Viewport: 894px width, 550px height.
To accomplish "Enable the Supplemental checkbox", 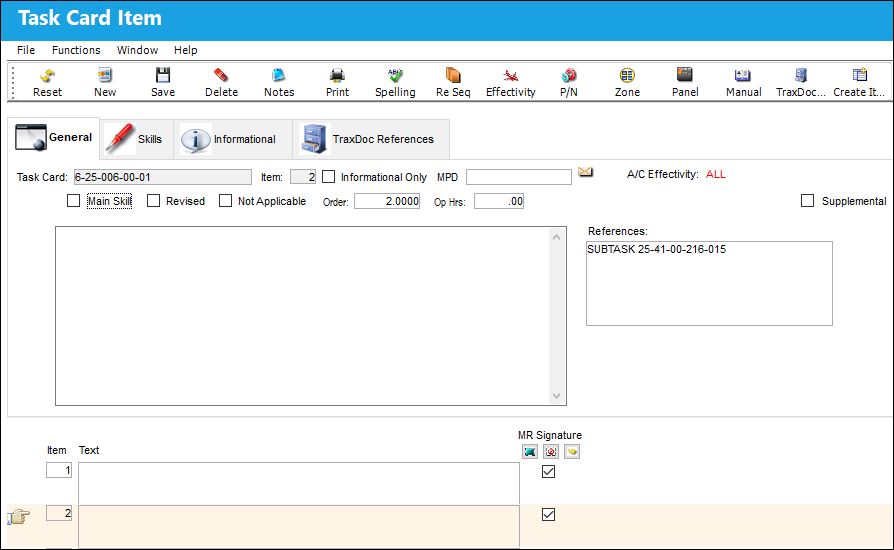I will tap(807, 201).
